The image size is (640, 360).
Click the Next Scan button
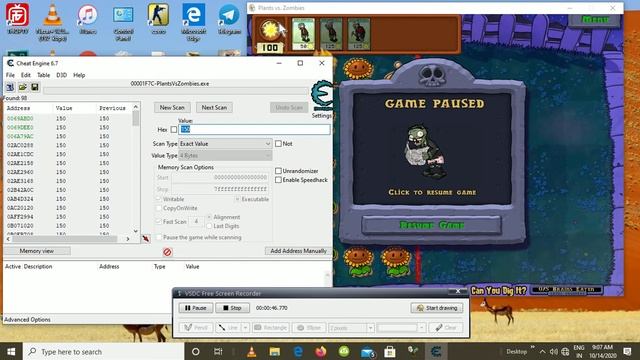coord(214,107)
